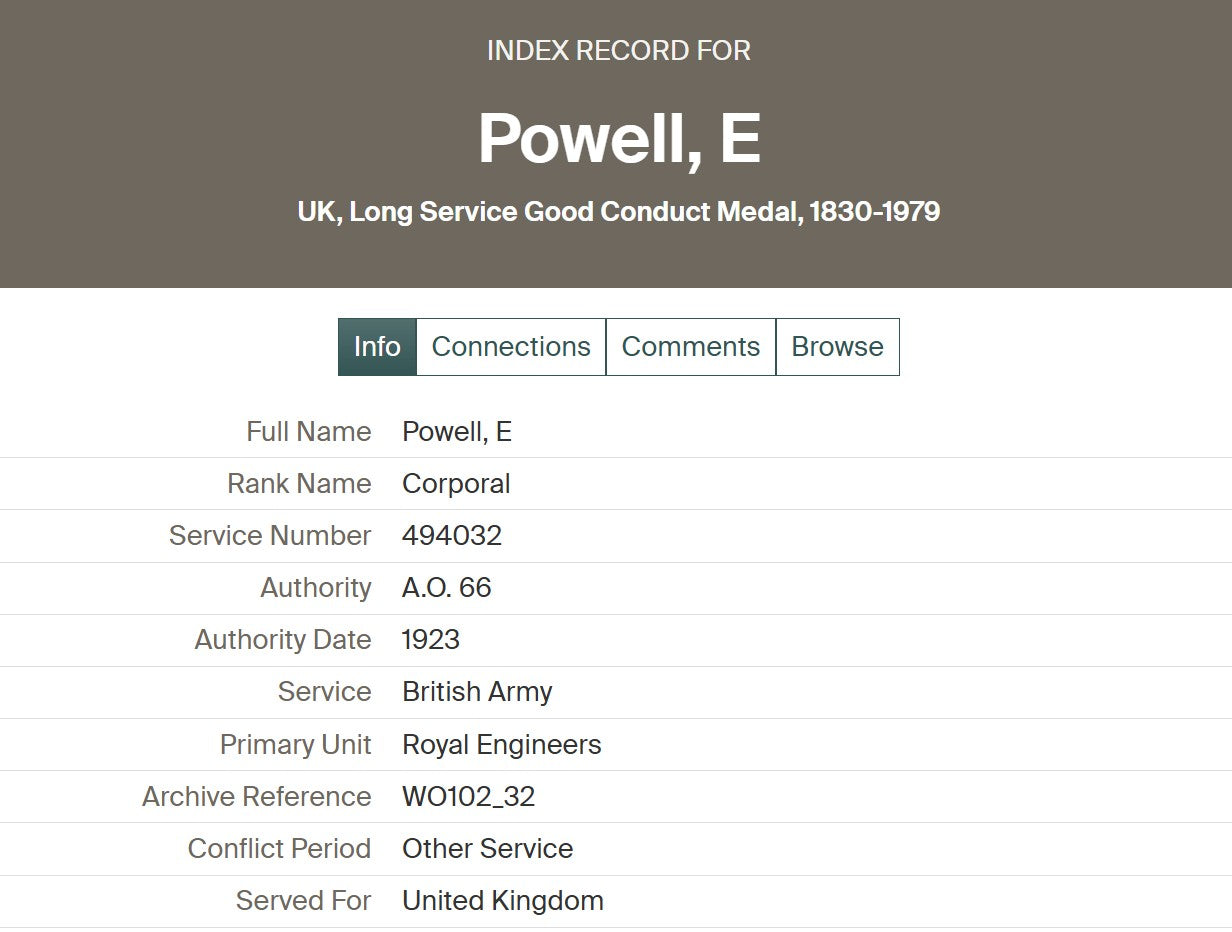This screenshot has height=932, width=1232.
Task: Click the Conflict Period field label
Action: pyautogui.click(x=279, y=848)
